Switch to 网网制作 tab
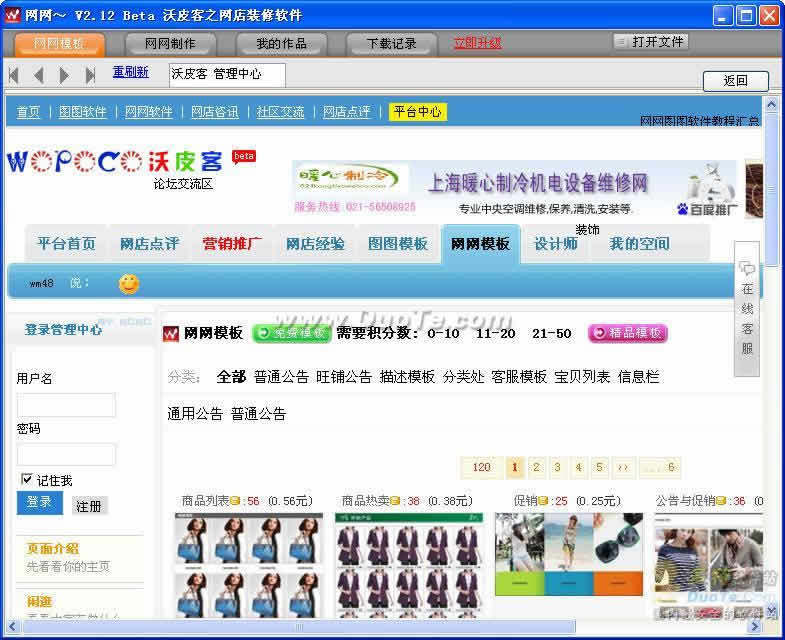 point(170,44)
